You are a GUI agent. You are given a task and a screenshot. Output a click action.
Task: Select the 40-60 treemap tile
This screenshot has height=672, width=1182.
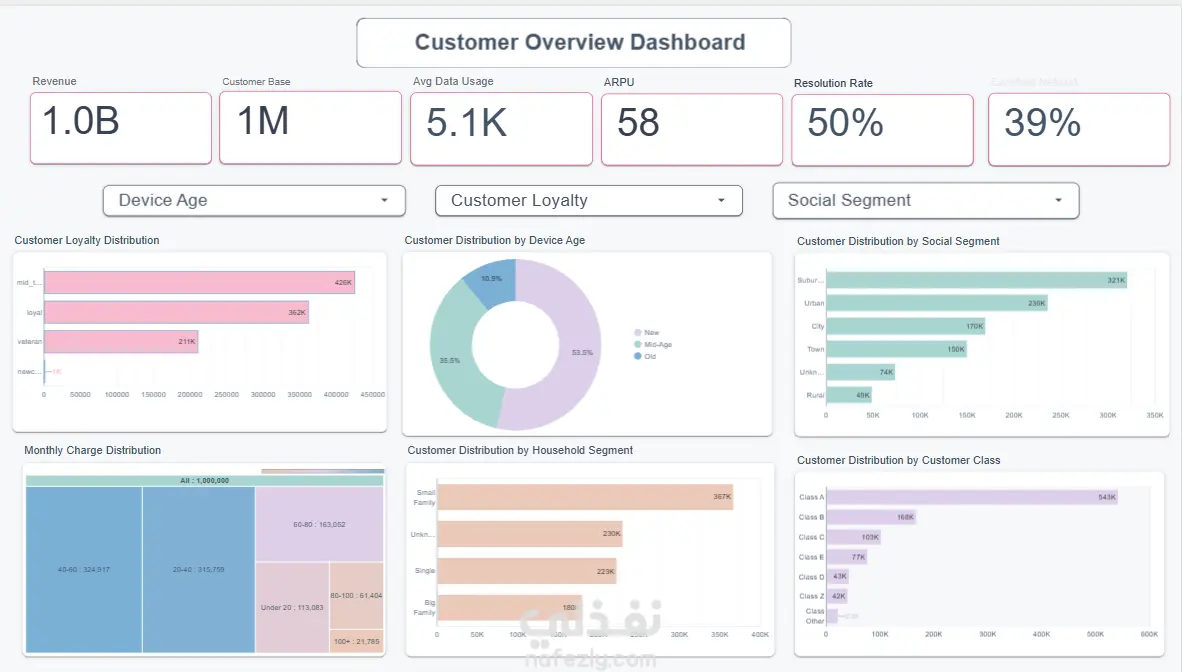(x=84, y=569)
